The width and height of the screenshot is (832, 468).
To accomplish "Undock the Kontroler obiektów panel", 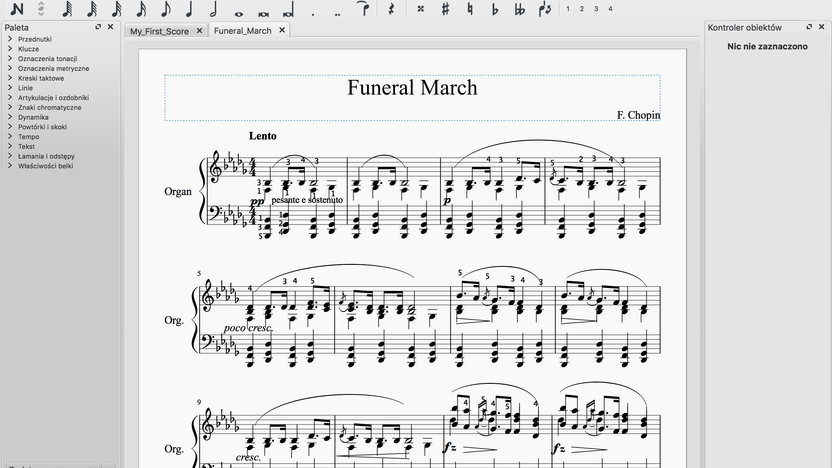I will (x=809, y=27).
